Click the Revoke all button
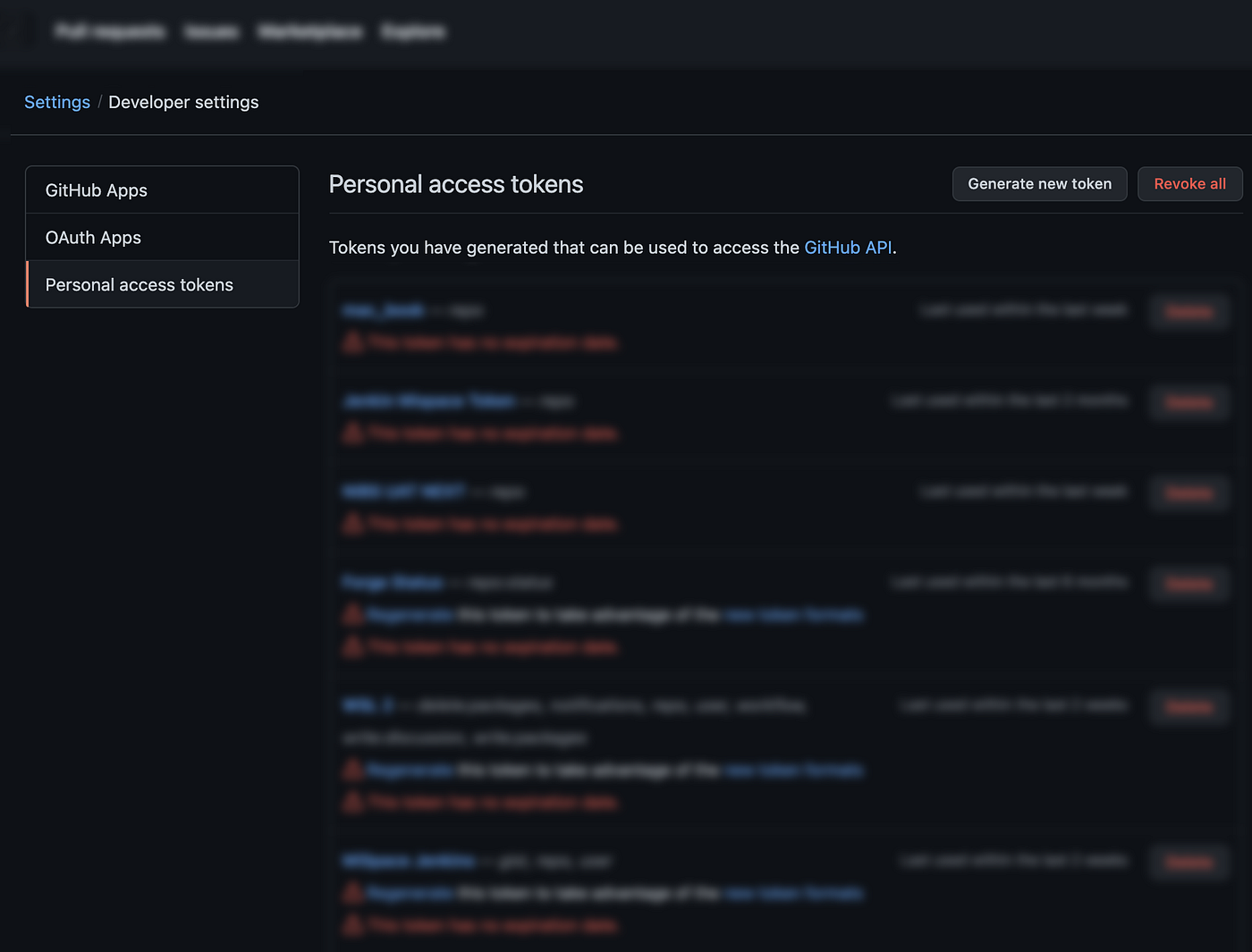Screen dimensions: 1252x952 pos(1189,183)
